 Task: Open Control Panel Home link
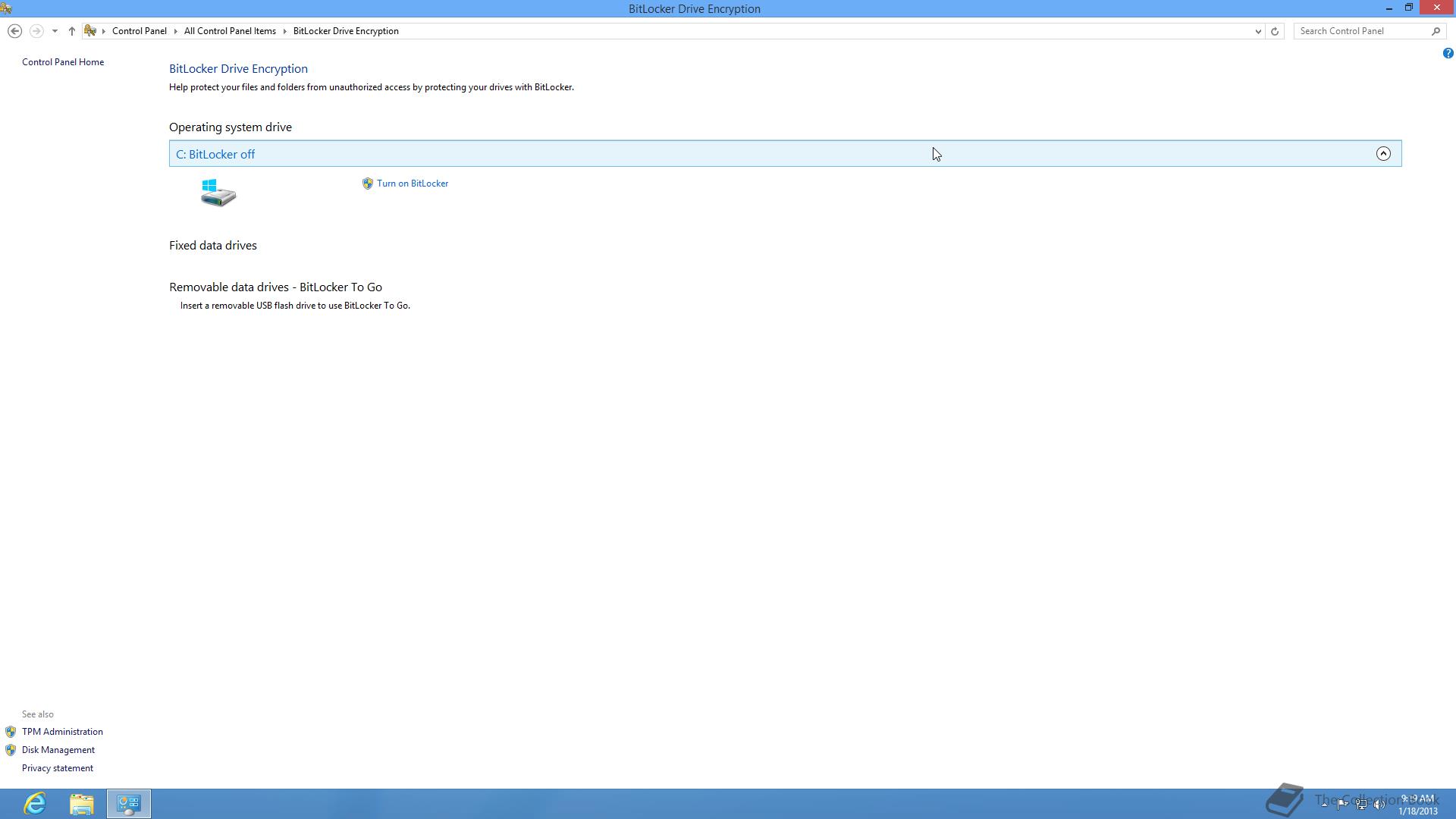tap(63, 62)
